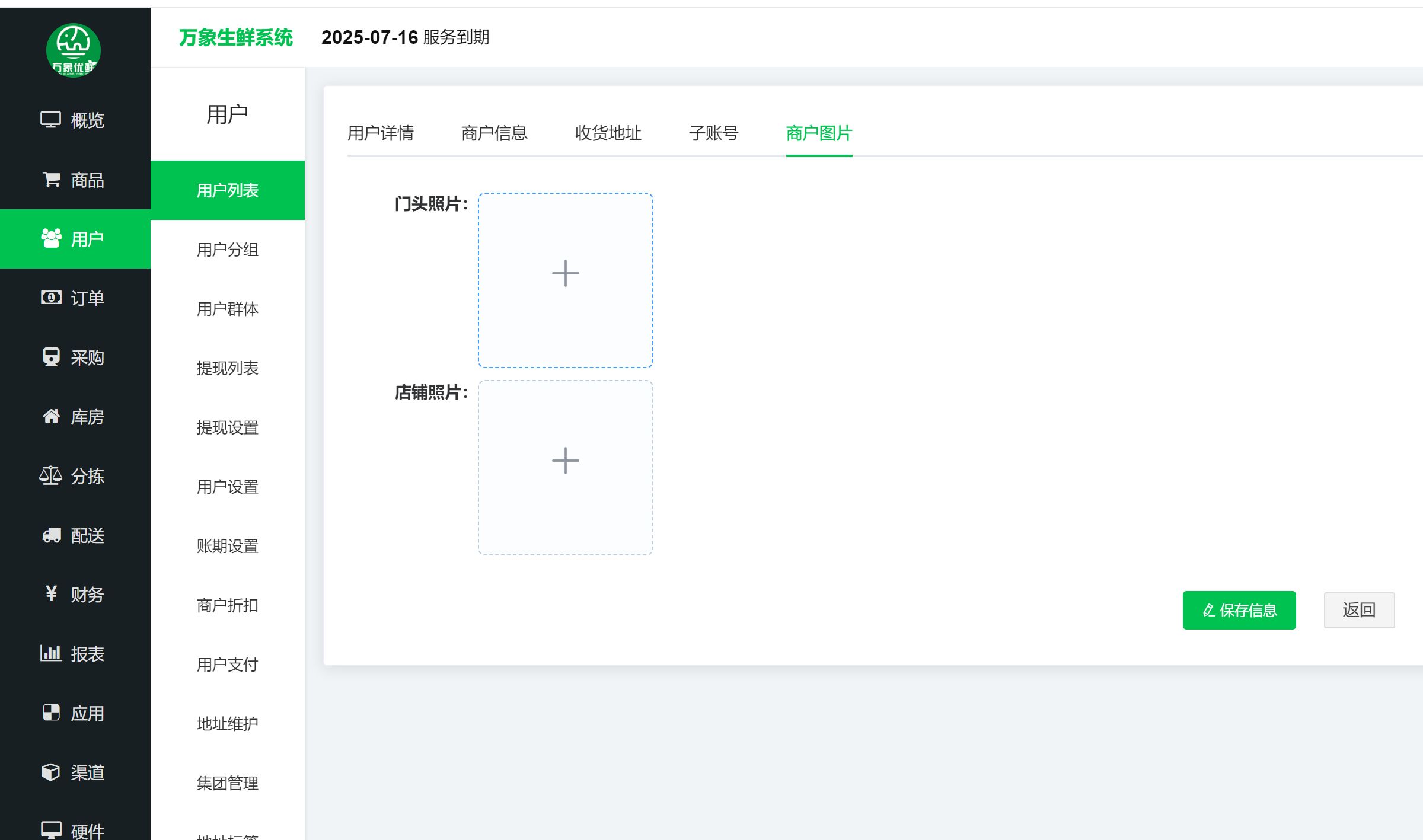Switch to 商户信息 tab

point(494,133)
